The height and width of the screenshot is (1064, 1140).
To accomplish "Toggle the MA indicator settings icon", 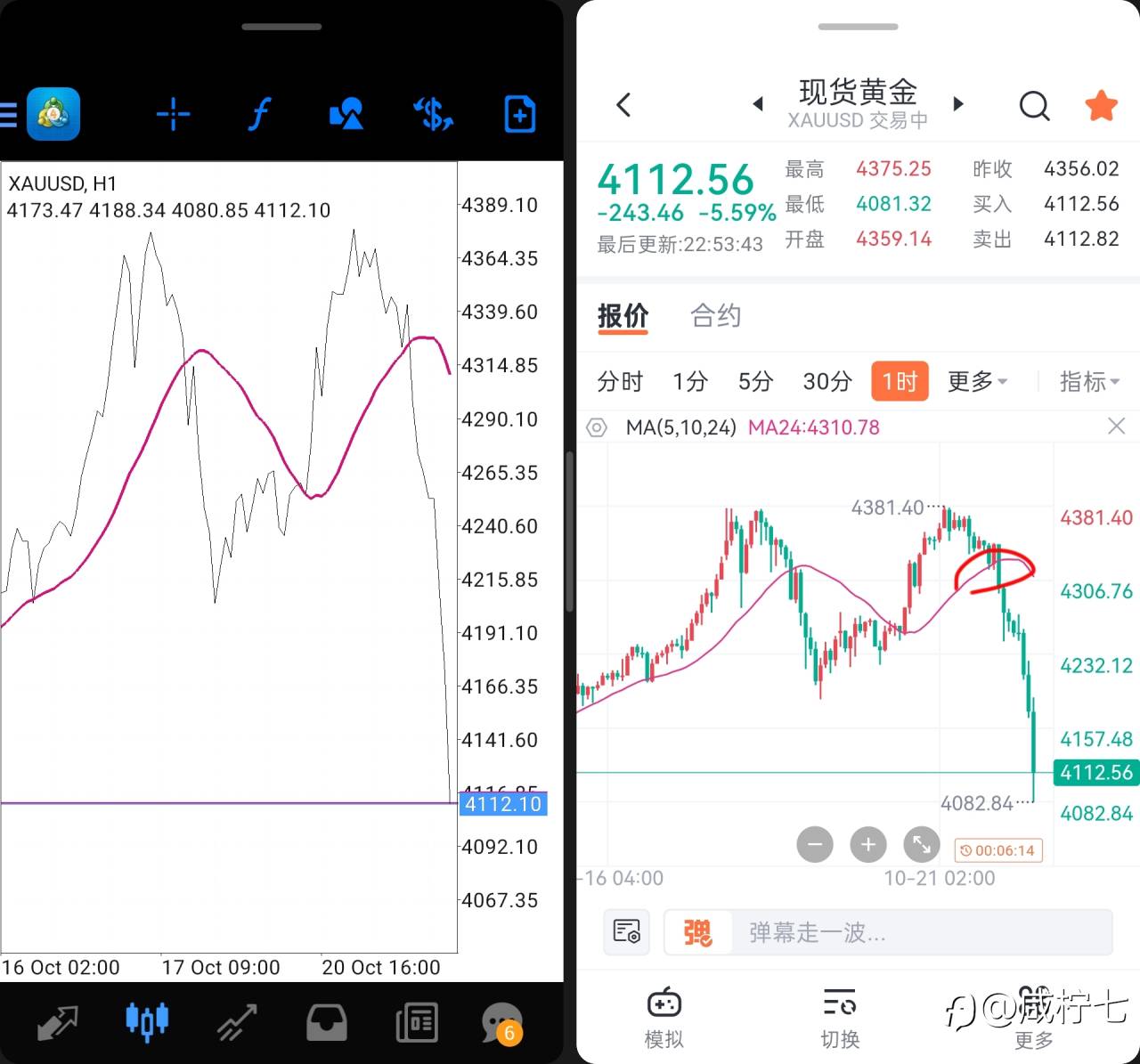I will click(x=597, y=428).
